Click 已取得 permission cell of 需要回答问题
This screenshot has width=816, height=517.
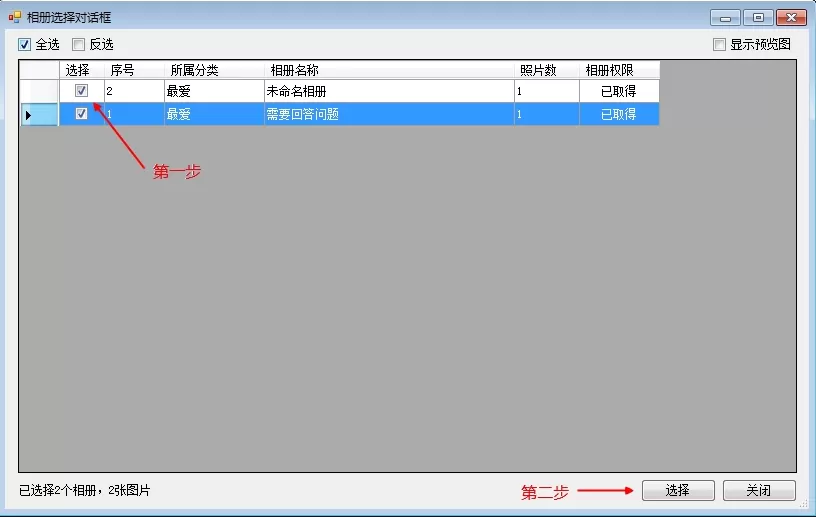619,114
